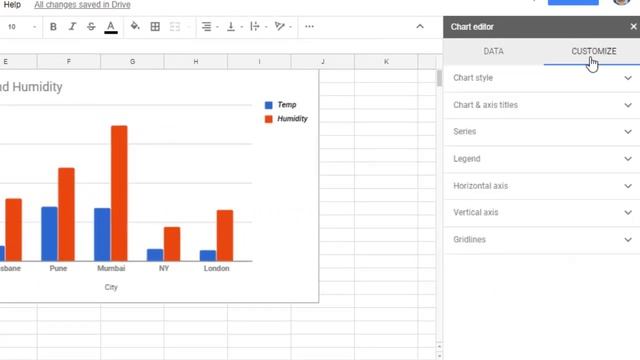The image size is (640, 360).
Task: Expand the Legend section
Action: pyautogui.click(x=542, y=159)
